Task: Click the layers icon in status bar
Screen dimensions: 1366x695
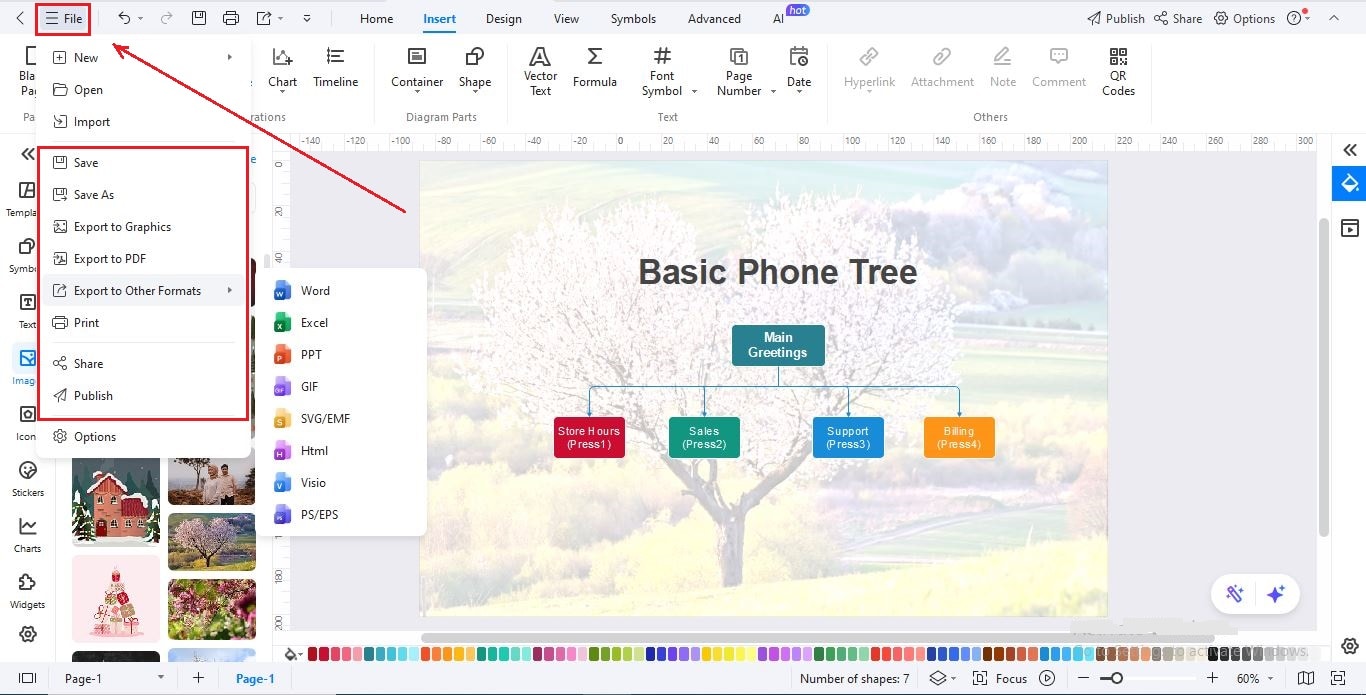Action: click(938, 678)
